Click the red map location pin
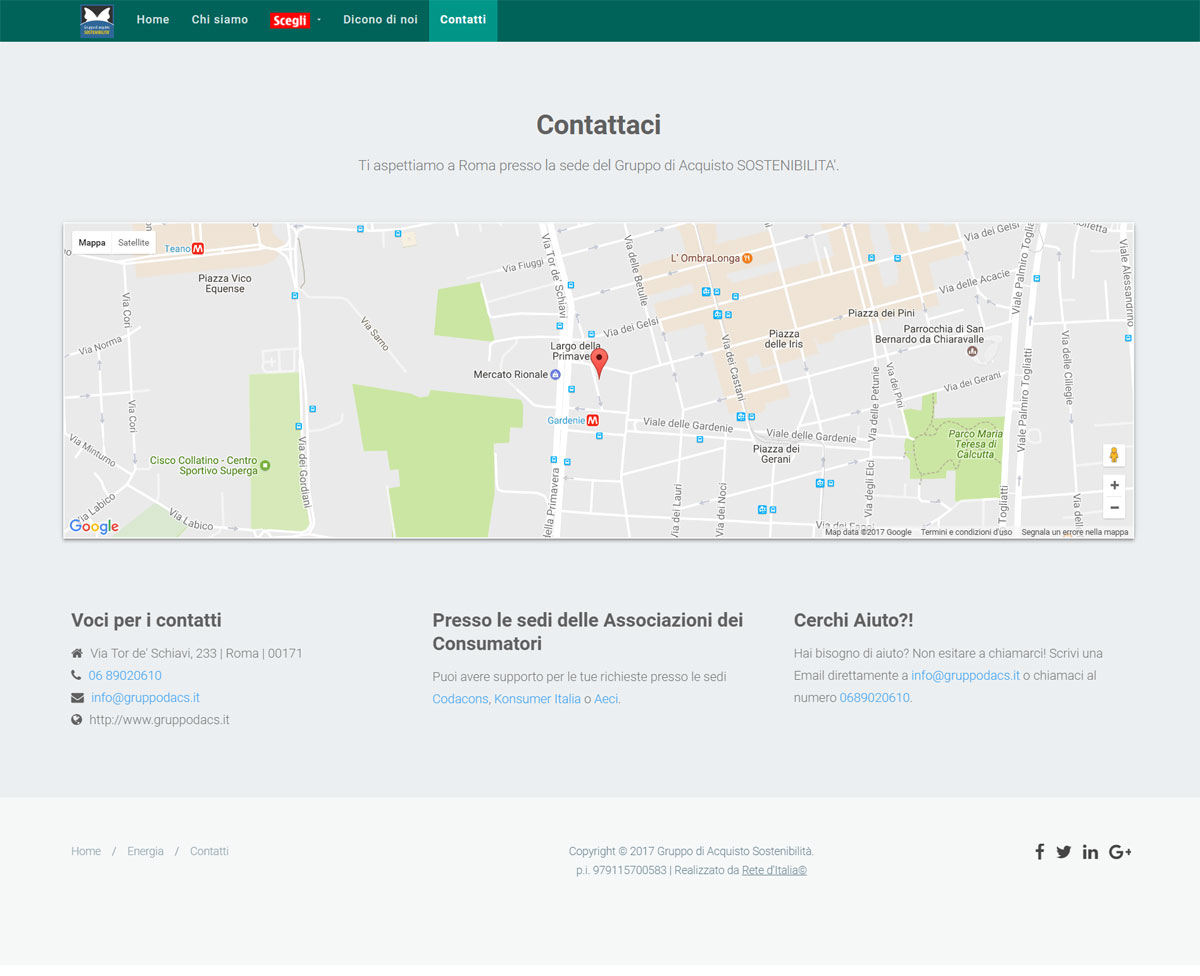The height and width of the screenshot is (976, 1200). click(x=599, y=361)
